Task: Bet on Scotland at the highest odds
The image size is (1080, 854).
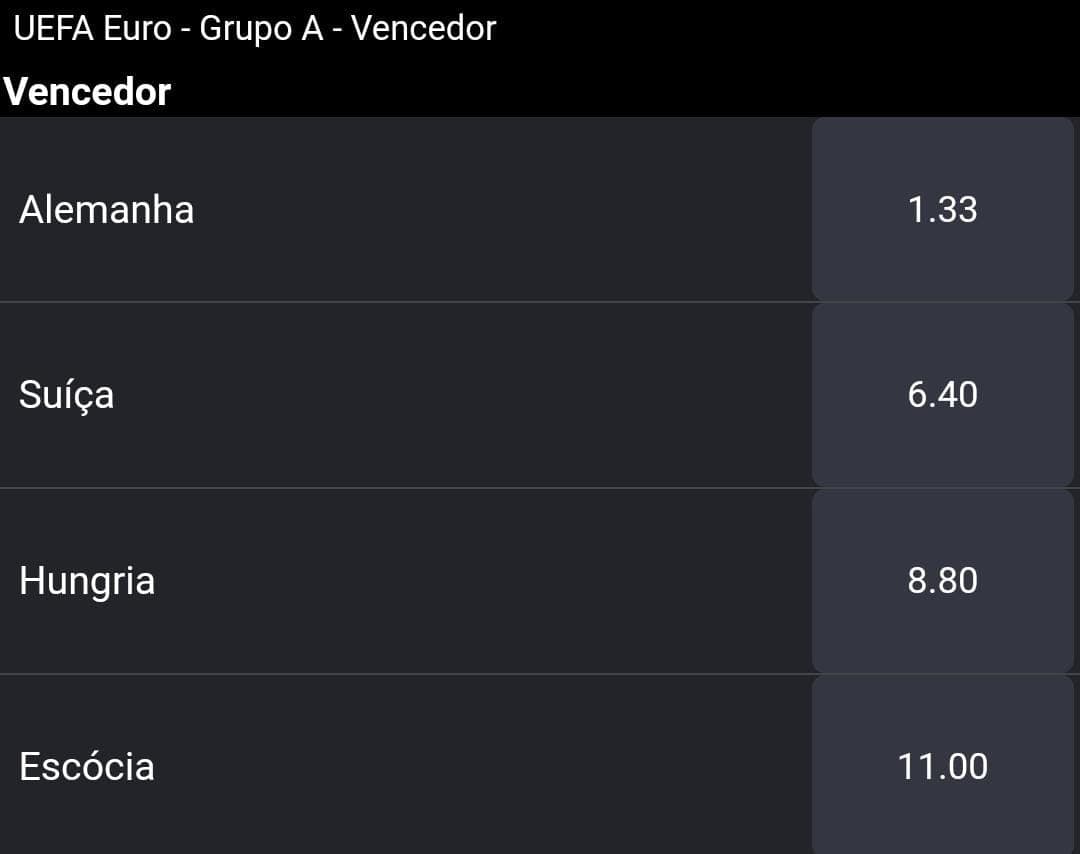Action: (x=942, y=764)
